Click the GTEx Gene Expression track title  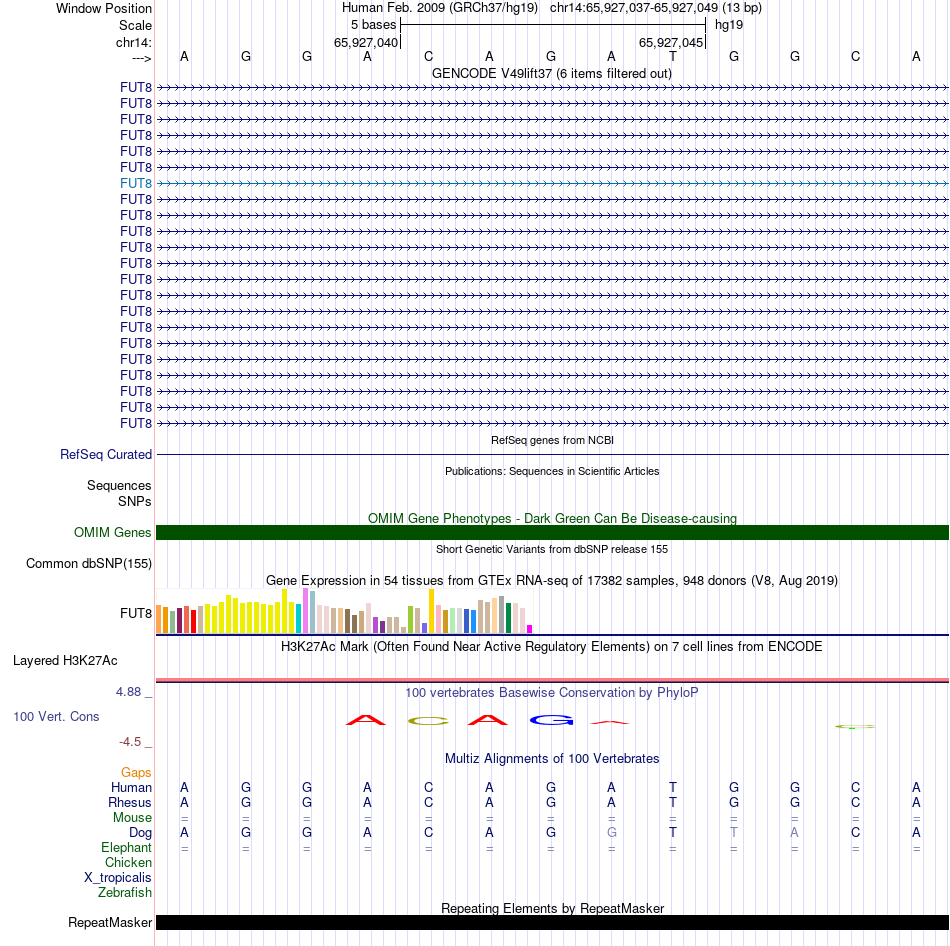552,581
